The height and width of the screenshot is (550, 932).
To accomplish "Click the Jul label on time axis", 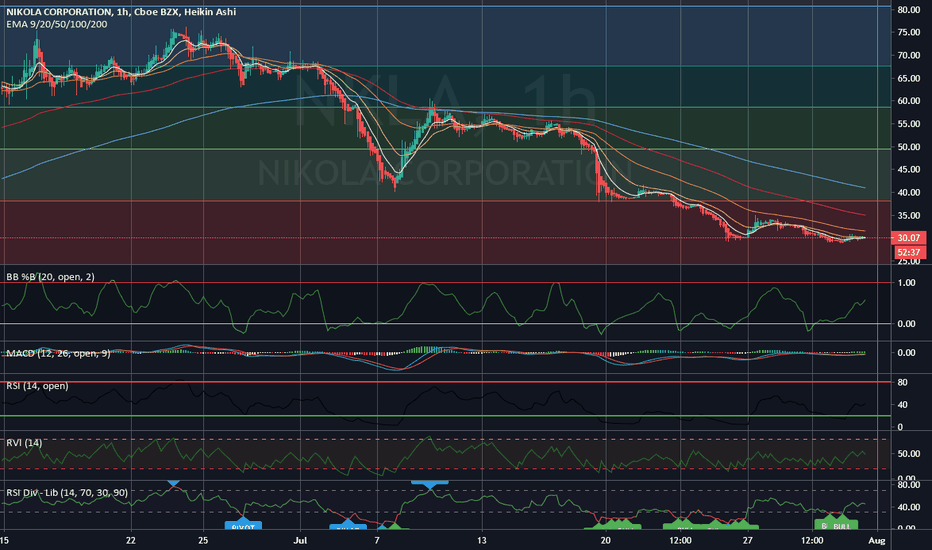I will click(x=300, y=540).
